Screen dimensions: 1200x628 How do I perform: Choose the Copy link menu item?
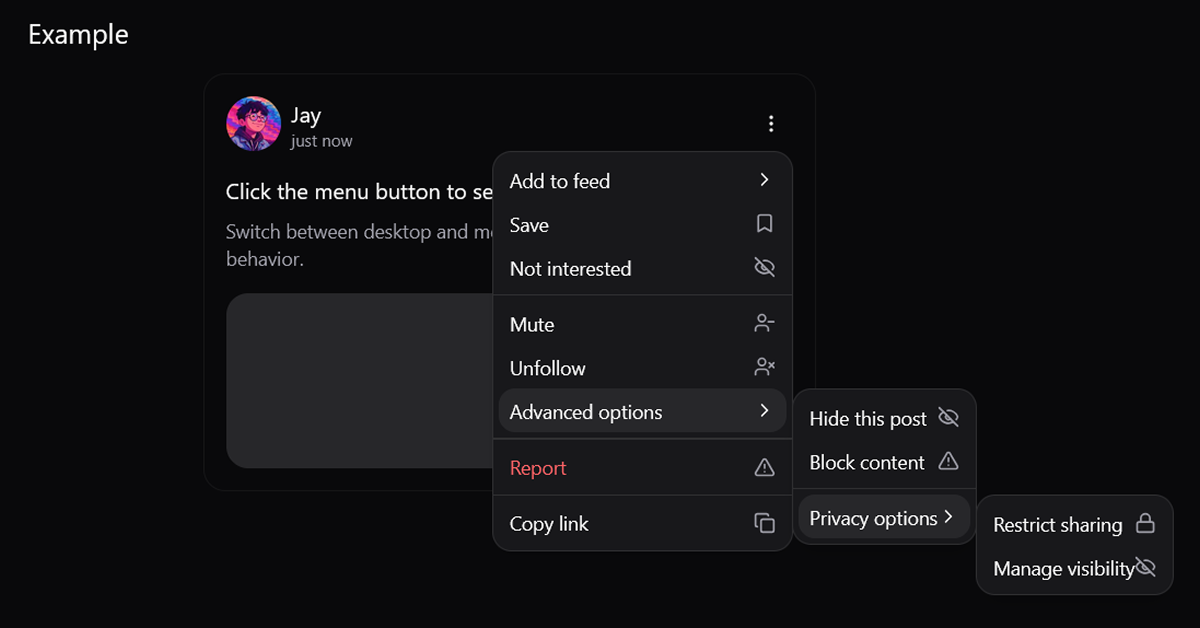[549, 524]
